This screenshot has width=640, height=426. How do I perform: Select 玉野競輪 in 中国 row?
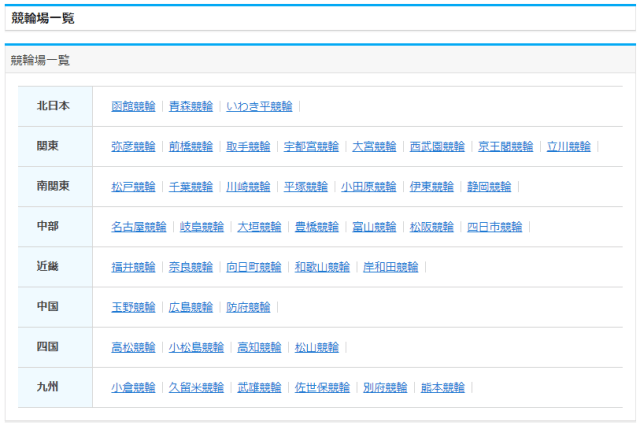(x=133, y=307)
